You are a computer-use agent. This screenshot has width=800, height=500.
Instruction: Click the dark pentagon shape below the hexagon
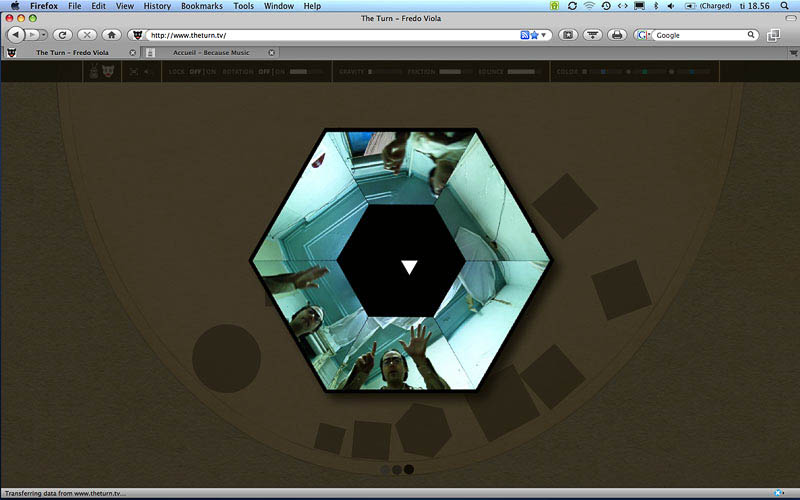[x=423, y=430]
